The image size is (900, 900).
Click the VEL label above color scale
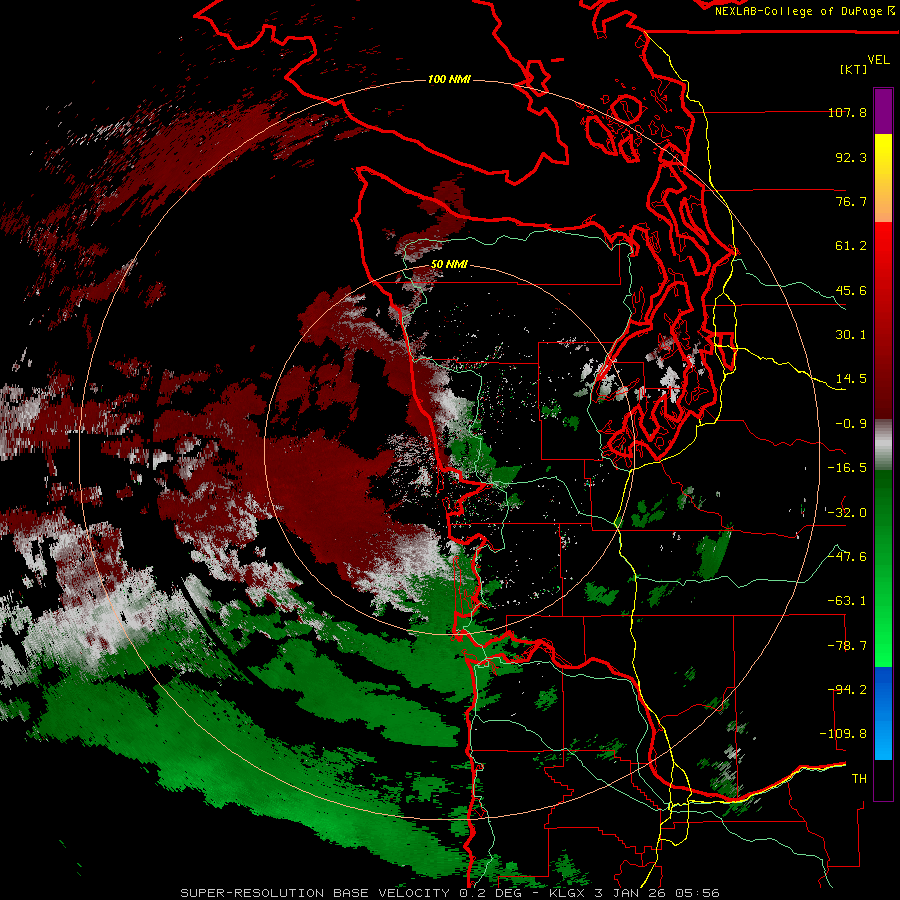[x=878, y=60]
